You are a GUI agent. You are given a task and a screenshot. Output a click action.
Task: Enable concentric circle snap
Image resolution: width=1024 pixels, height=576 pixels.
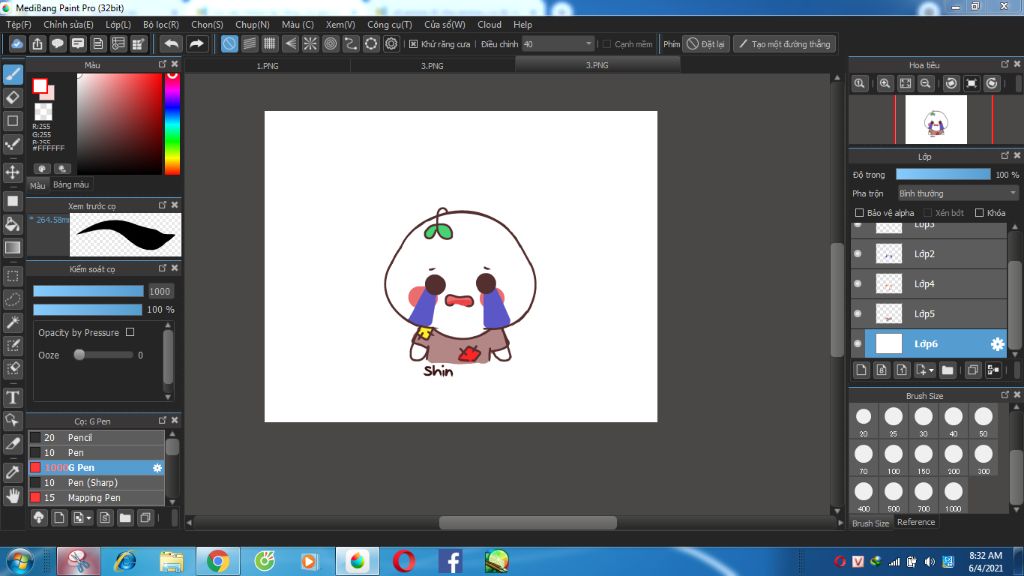point(330,44)
